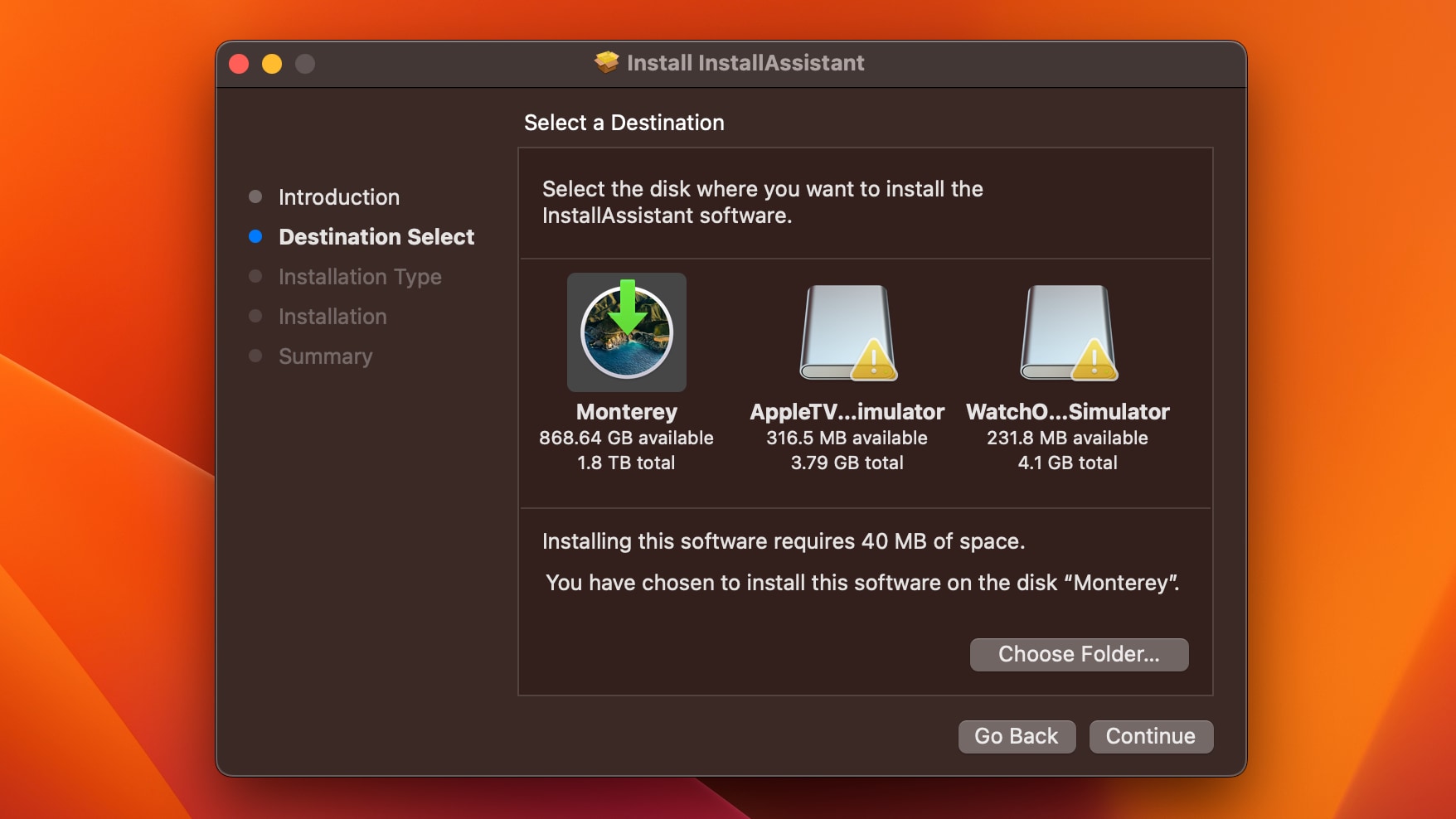Click the 316.5 MB available text
Viewport: 1456px width, 819px height.
(847, 438)
